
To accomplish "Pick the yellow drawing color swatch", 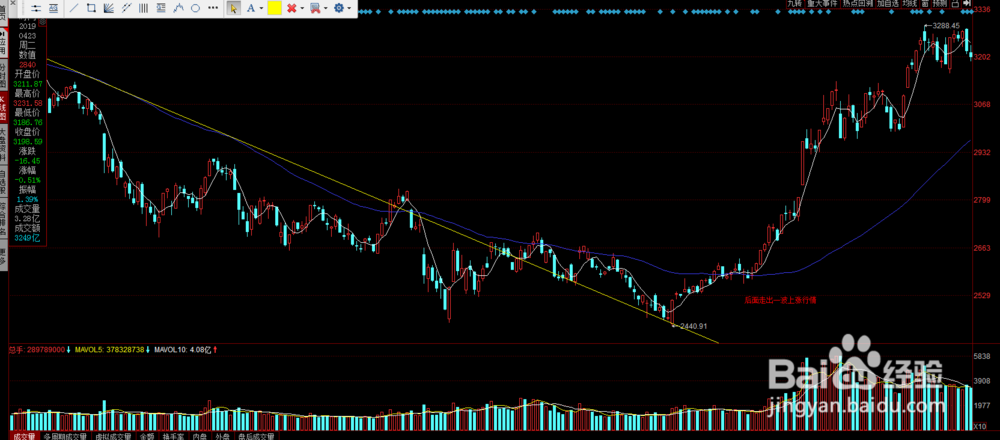I will coord(274,8).
